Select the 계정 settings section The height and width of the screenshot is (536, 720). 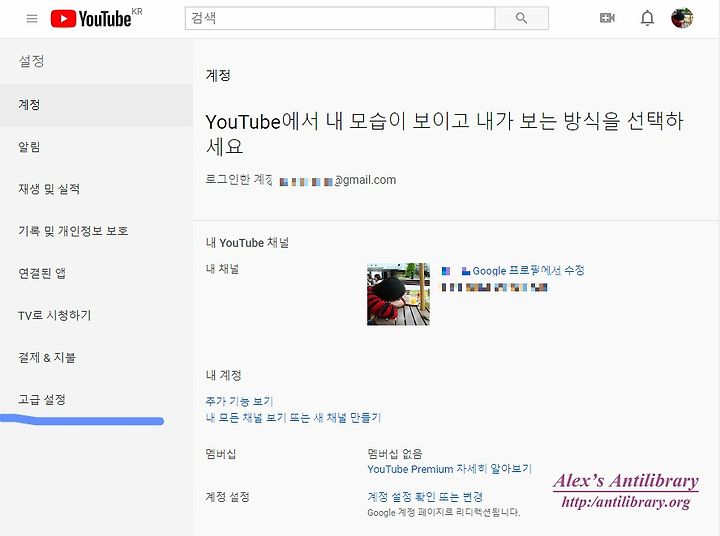tap(96, 105)
